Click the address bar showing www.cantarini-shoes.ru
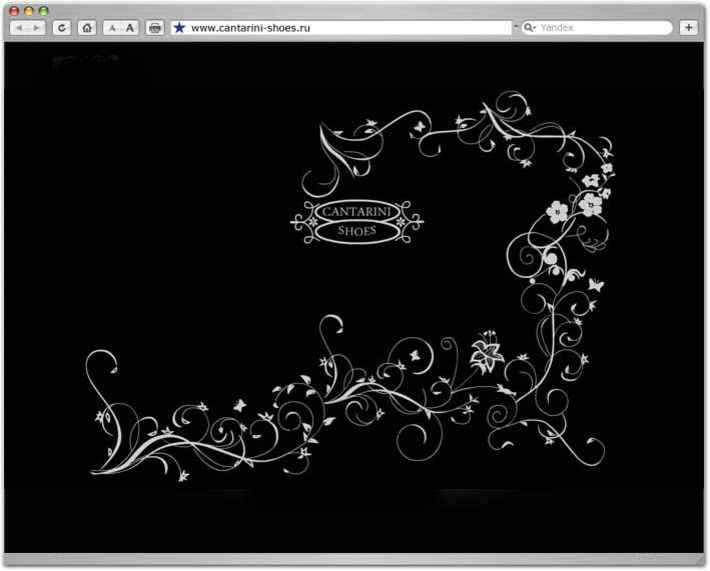 [x=341, y=28]
